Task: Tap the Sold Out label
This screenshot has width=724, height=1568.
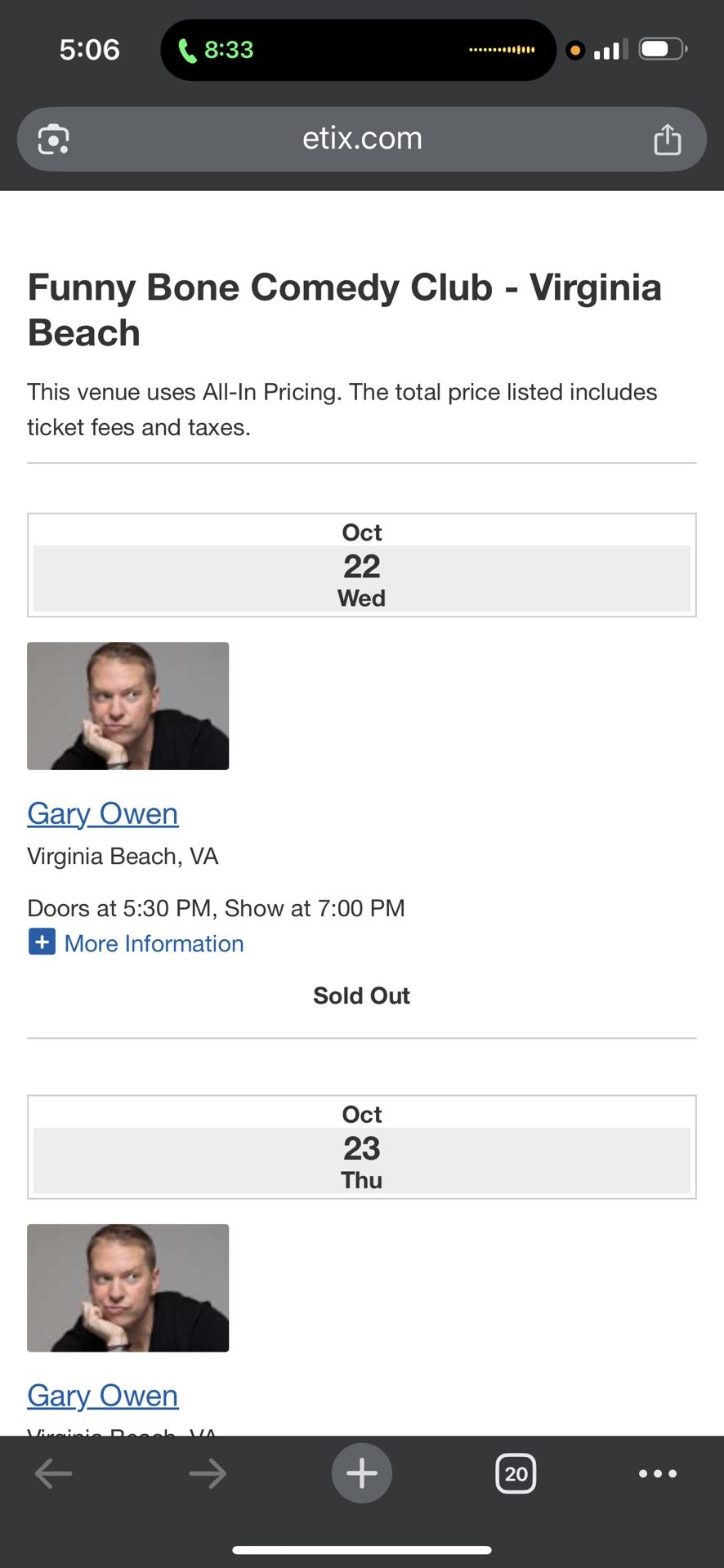Action: pos(361,995)
